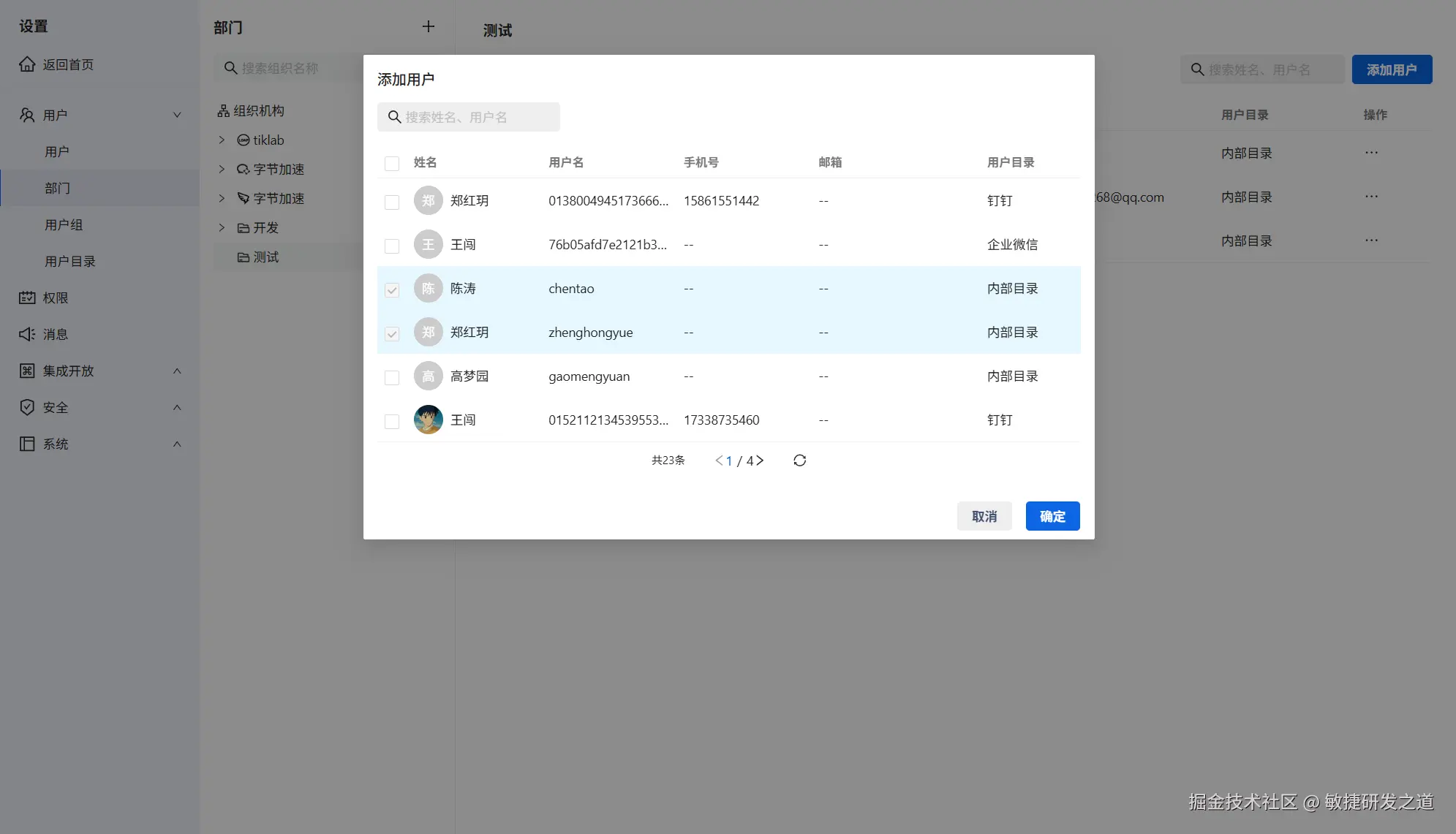Uncheck the checkbox for chentao row

(x=392, y=290)
